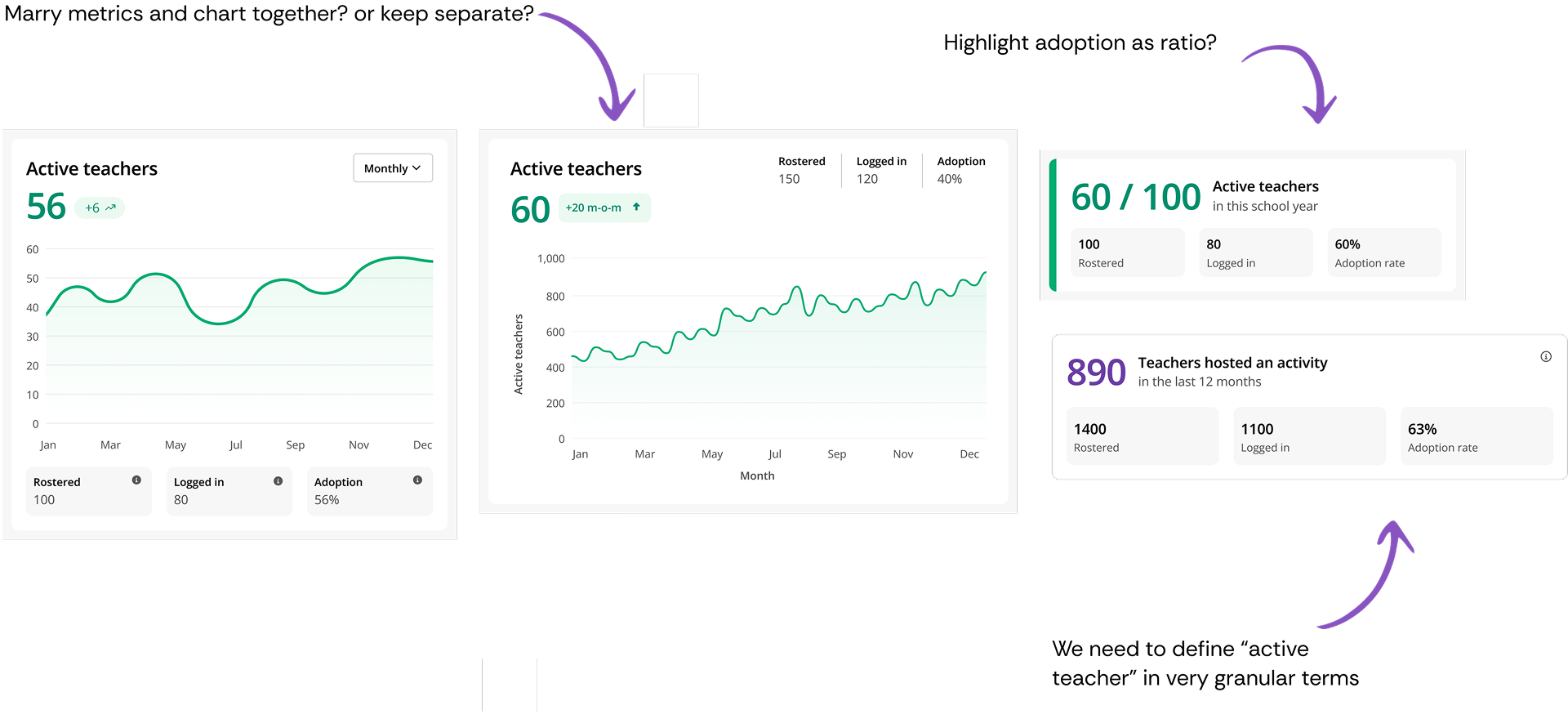Click the Adoption 40% header metric

[960, 170]
